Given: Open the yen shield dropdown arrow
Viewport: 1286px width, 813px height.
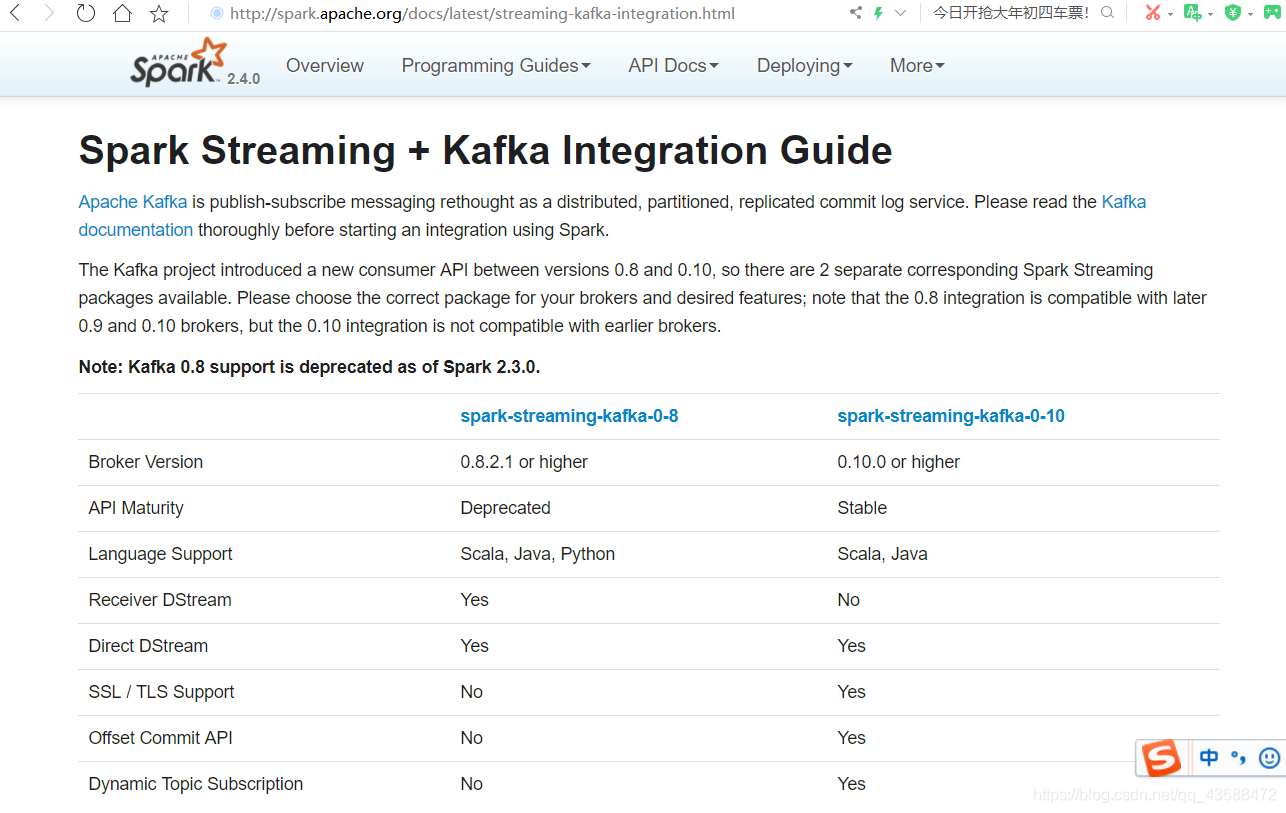Looking at the screenshot, I should click(x=1250, y=14).
